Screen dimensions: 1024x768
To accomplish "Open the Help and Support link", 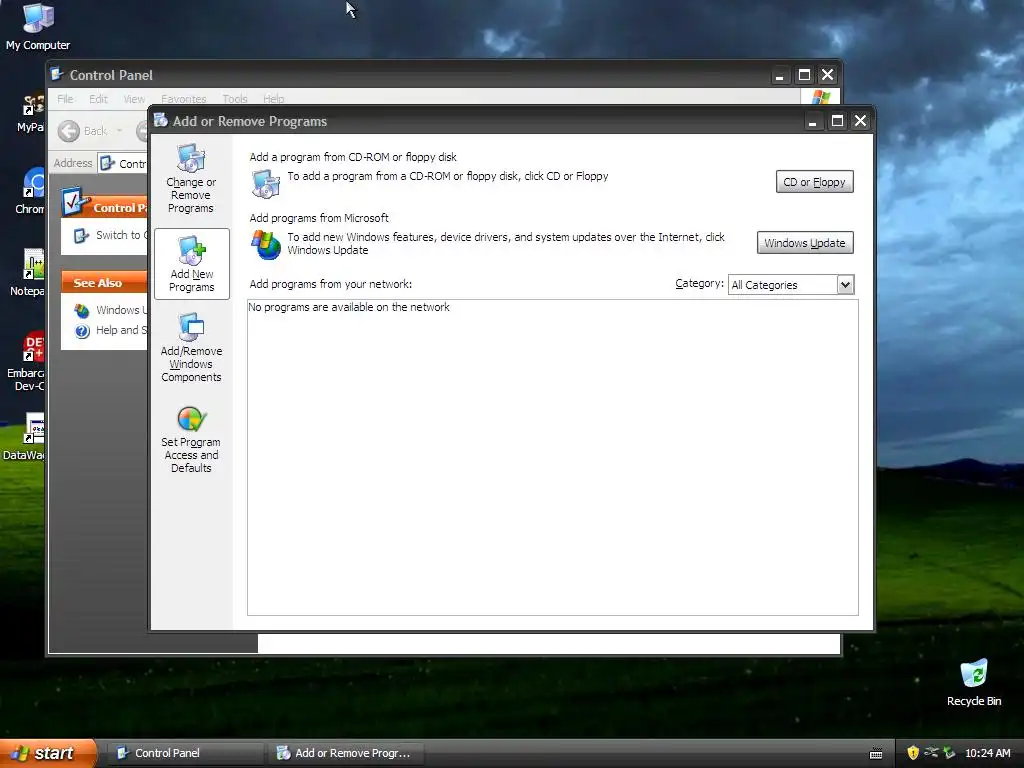I will point(111,330).
